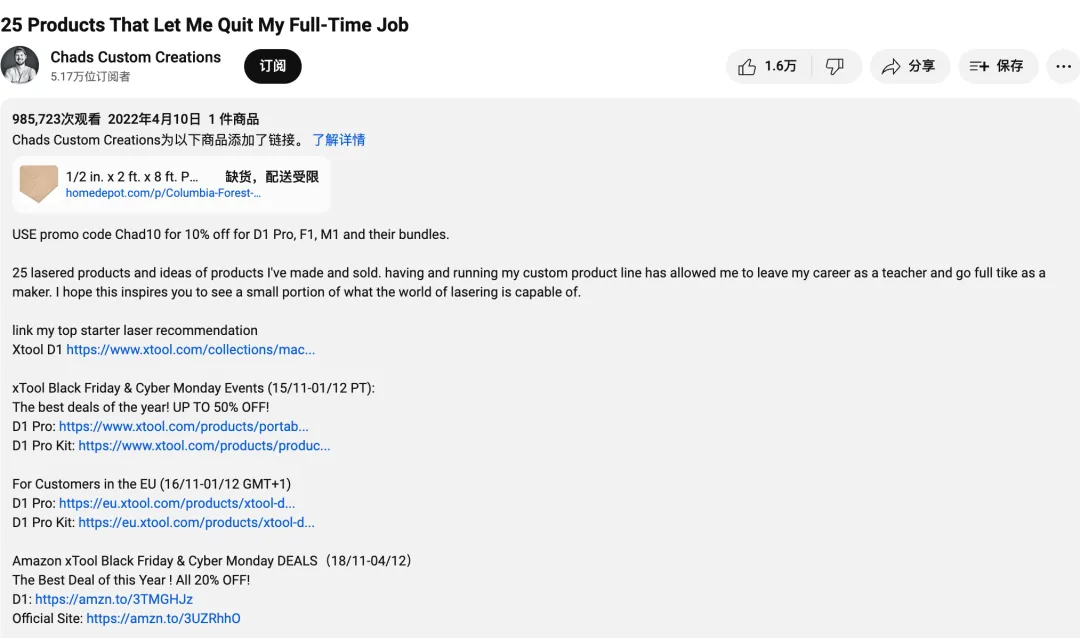Click the 1/2 in. x 2 ft. product title
This screenshot has height=638, width=1080.
click(132, 176)
